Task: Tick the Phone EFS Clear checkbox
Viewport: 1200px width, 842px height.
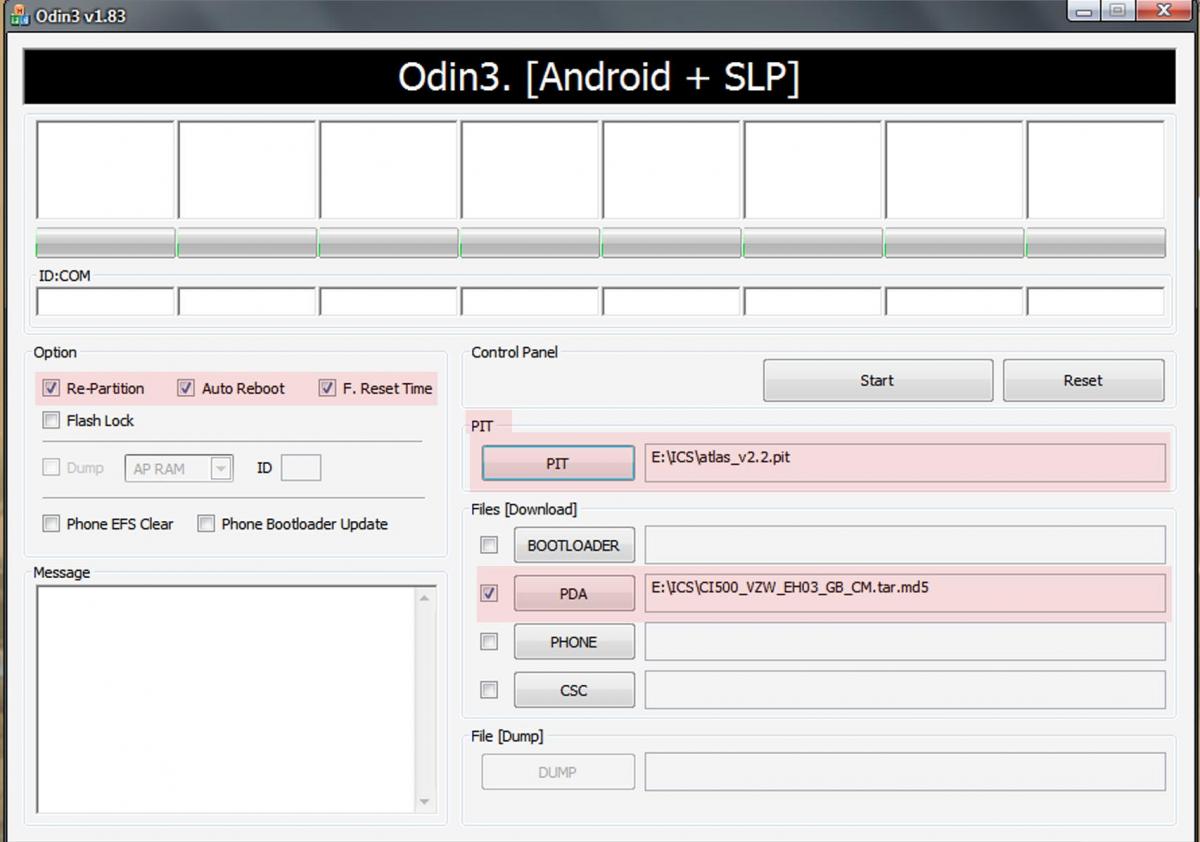Action: [x=51, y=523]
